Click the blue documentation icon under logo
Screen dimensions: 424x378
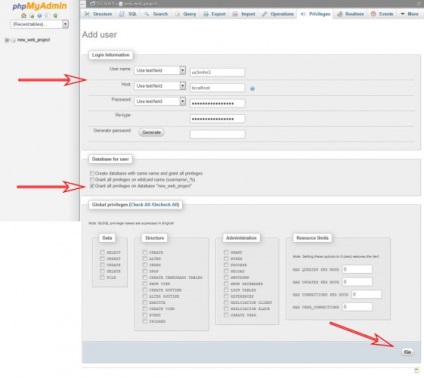click(x=40, y=16)
